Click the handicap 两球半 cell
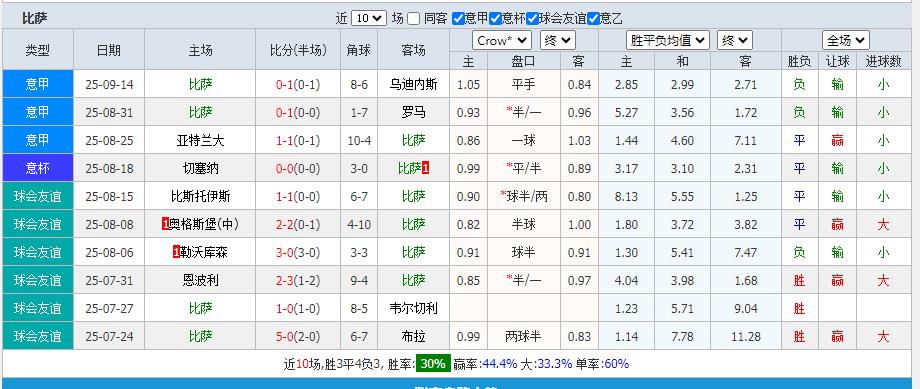Screen dimensions: 920x389 (523, 337)
